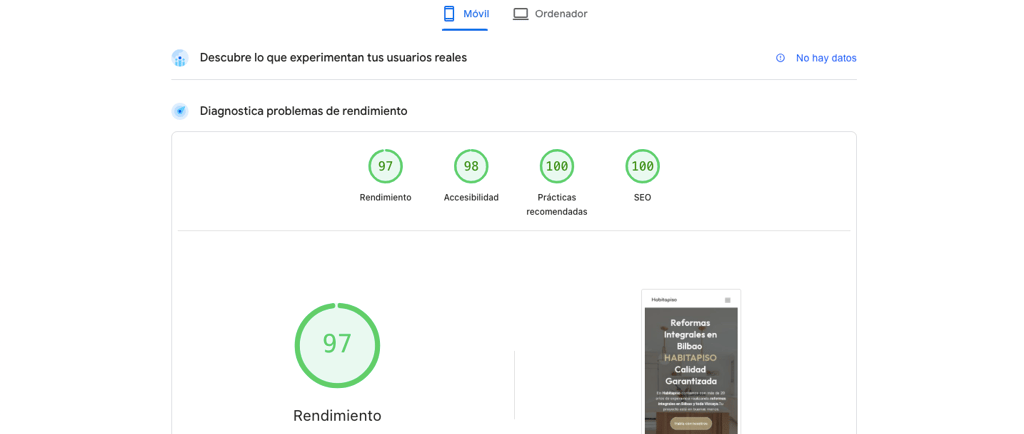Viewport: 1024px width, 434px height.
Task: Click the SEO label
Action: (x=643, y=198)
